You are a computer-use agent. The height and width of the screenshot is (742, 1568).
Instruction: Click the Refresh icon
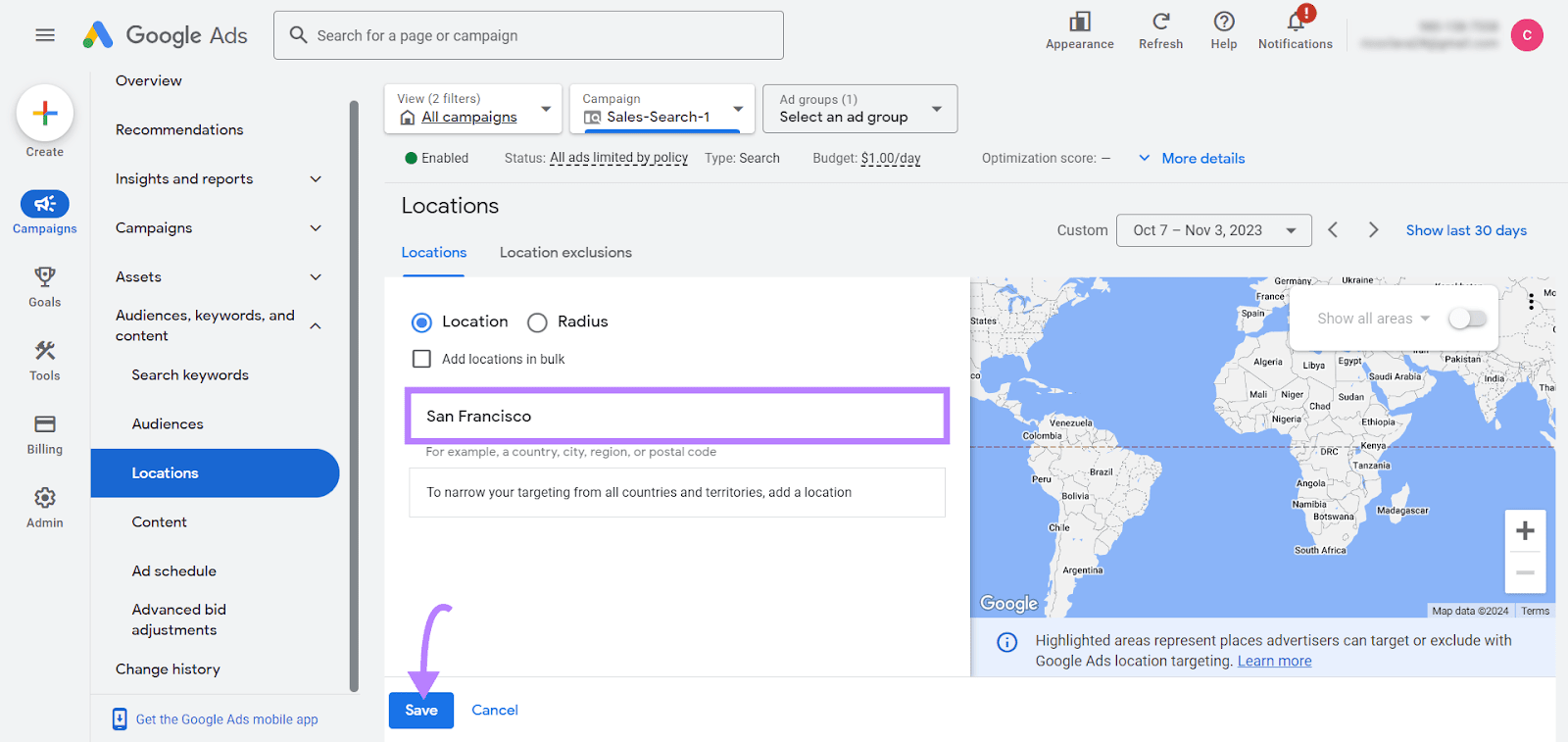pos(1160,23)
